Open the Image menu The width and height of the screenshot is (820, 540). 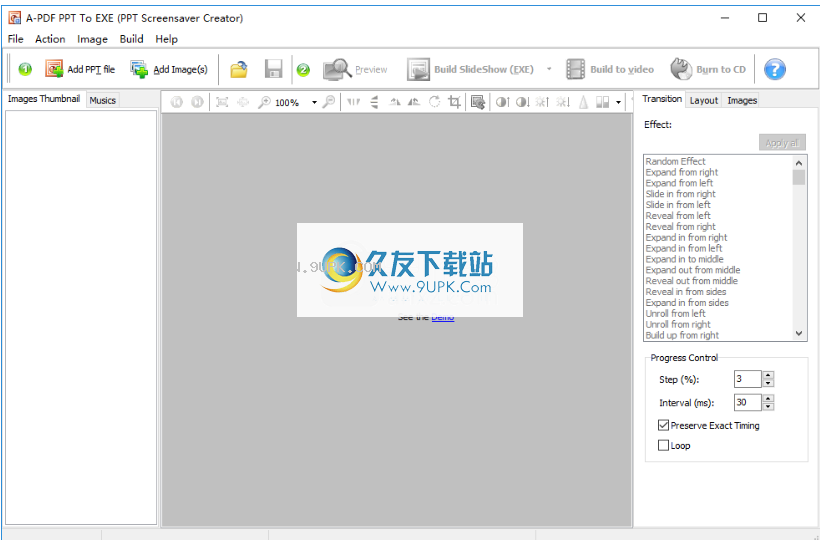click(x=92, y=39)
